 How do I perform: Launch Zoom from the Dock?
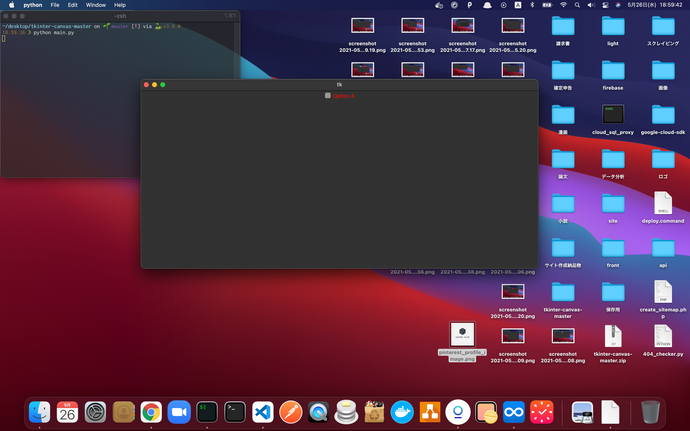[x=179, y=412]
